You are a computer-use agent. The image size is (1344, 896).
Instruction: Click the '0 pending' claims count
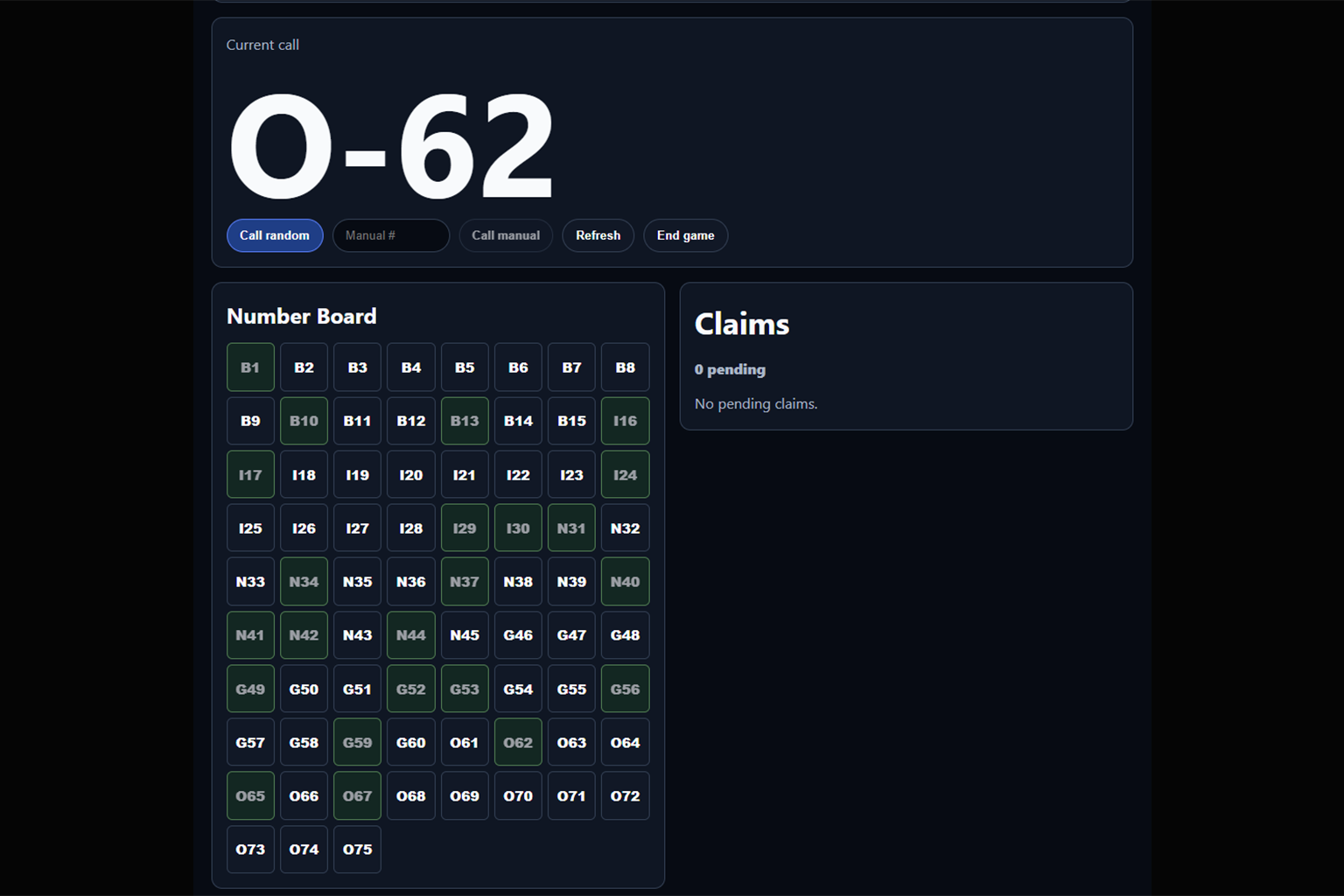pos(730,369)
